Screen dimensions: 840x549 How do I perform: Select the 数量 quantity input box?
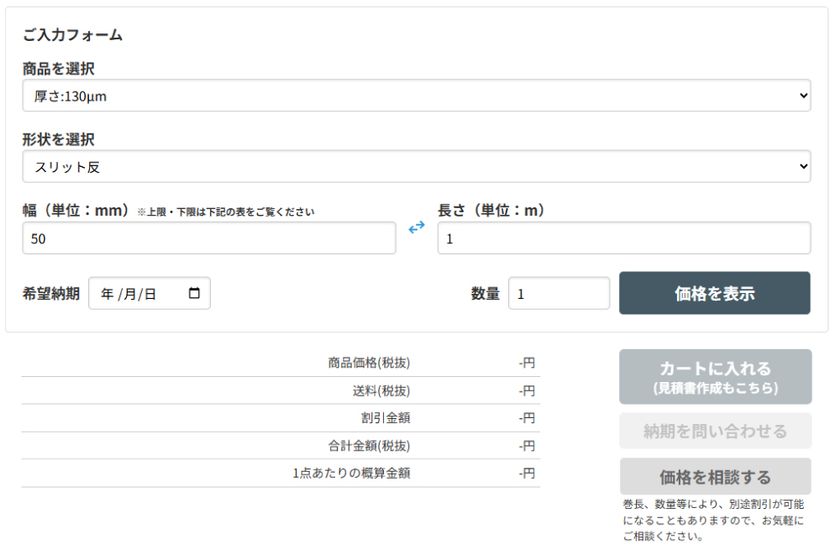558,294
